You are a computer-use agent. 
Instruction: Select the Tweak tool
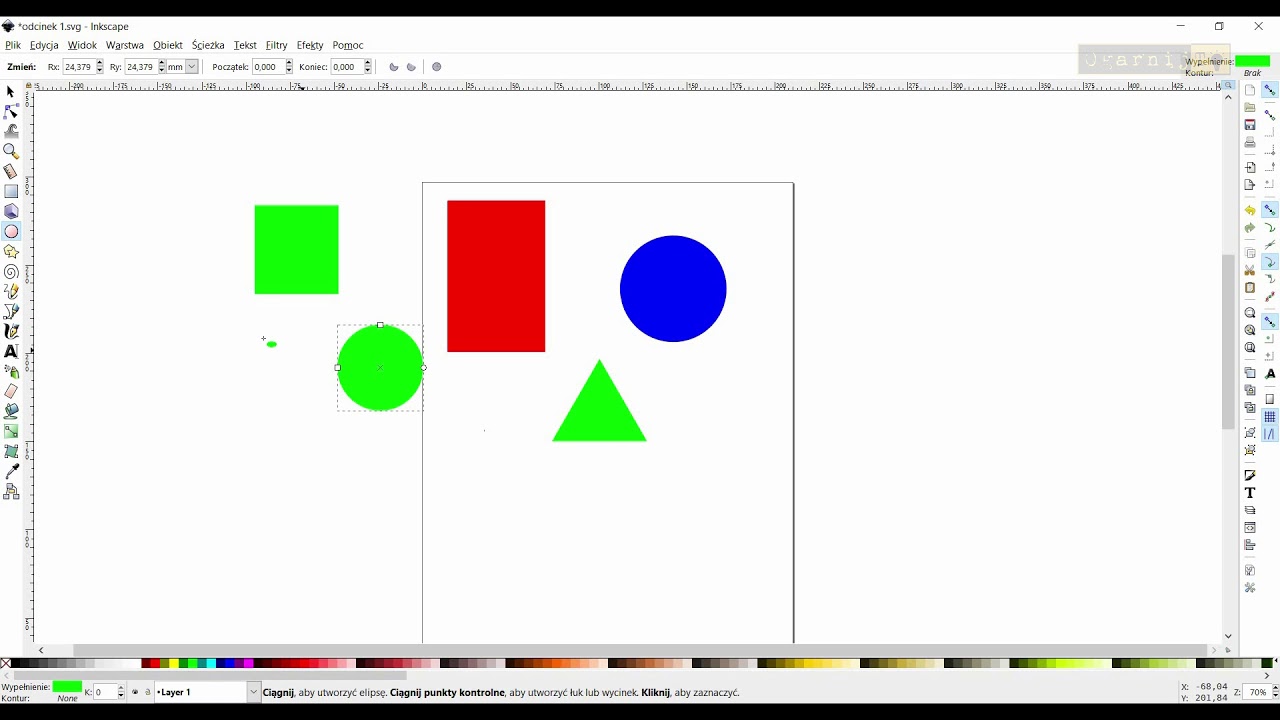pos(11,132)
